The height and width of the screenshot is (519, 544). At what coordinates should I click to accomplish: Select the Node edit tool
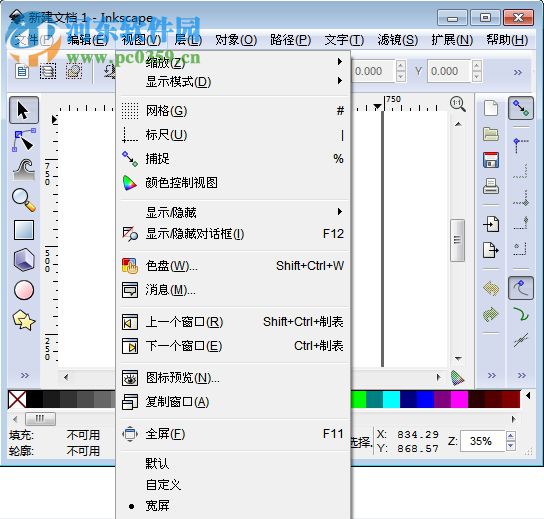pyautogui.click(x=24, y=140)
